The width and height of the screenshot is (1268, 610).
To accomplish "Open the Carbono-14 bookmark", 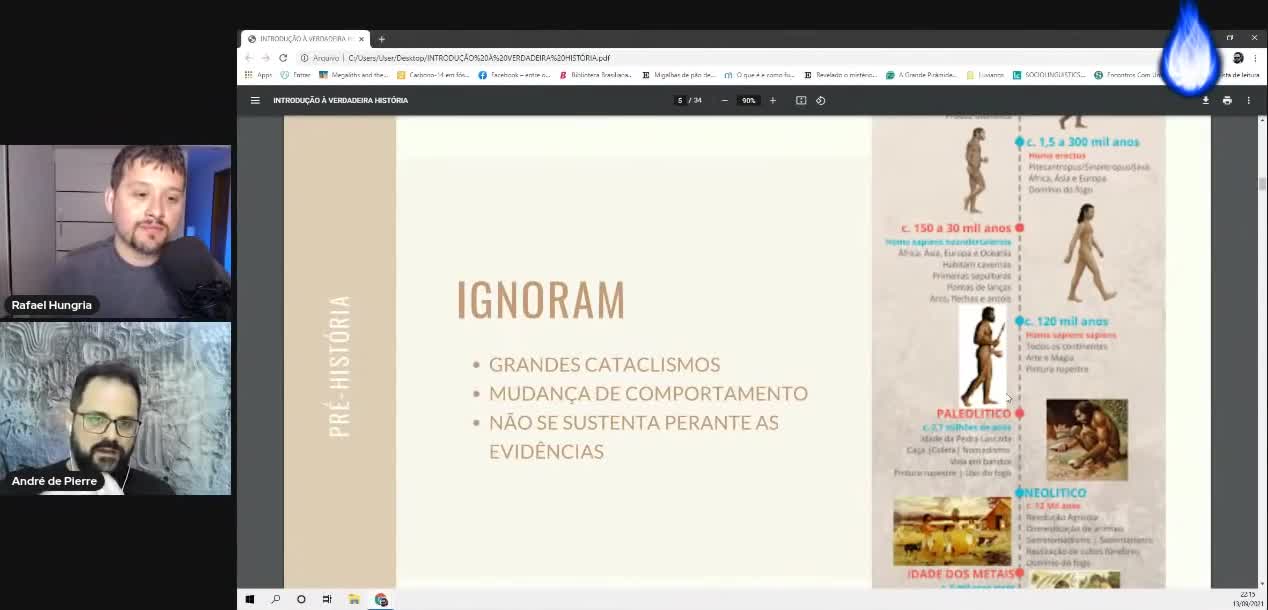I will (433, 75).
